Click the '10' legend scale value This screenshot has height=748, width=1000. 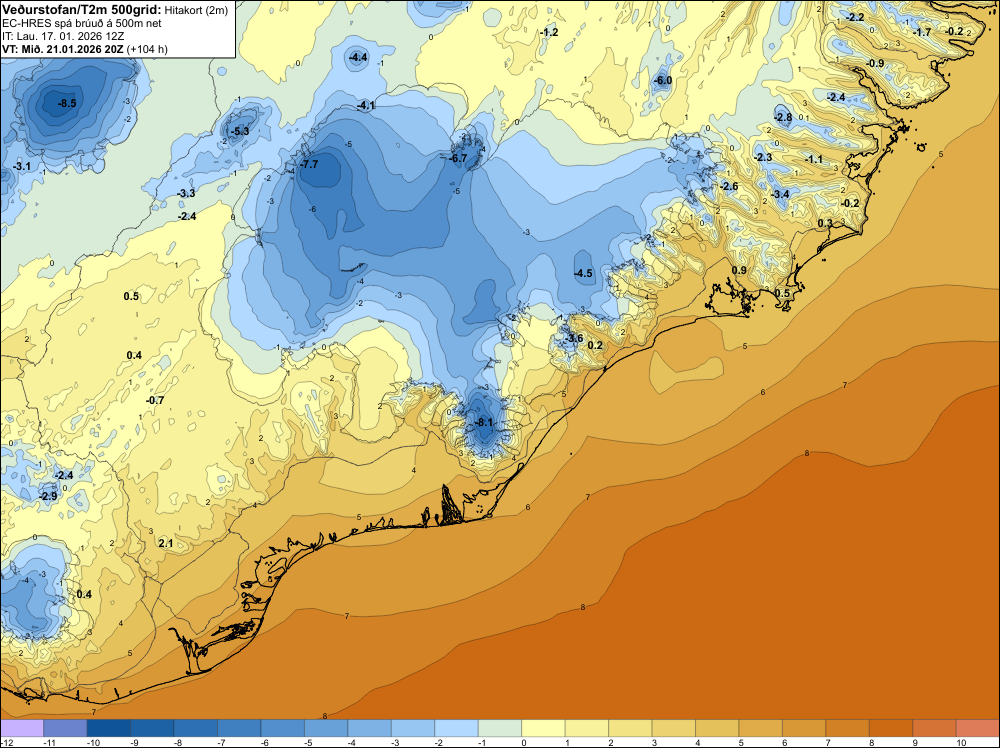point(961,742)
